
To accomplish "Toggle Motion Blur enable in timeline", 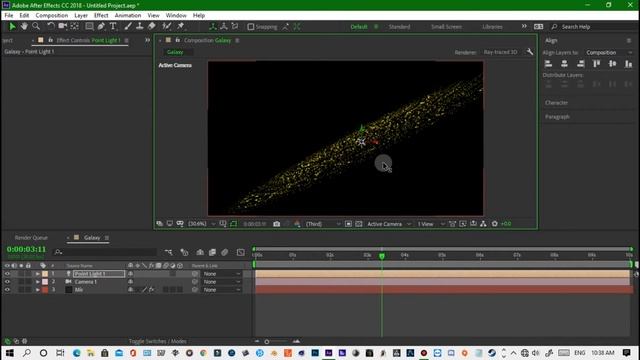I will (x=224, y=252).
